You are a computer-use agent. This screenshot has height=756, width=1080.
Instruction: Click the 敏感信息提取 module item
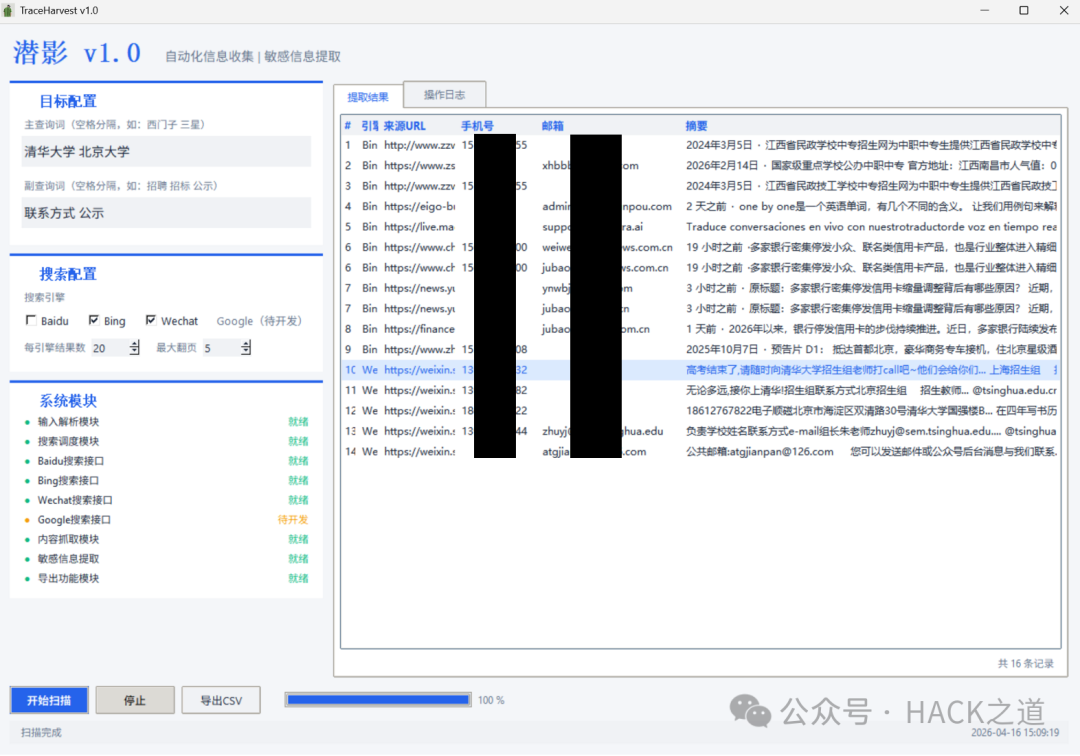coord(68,559)
